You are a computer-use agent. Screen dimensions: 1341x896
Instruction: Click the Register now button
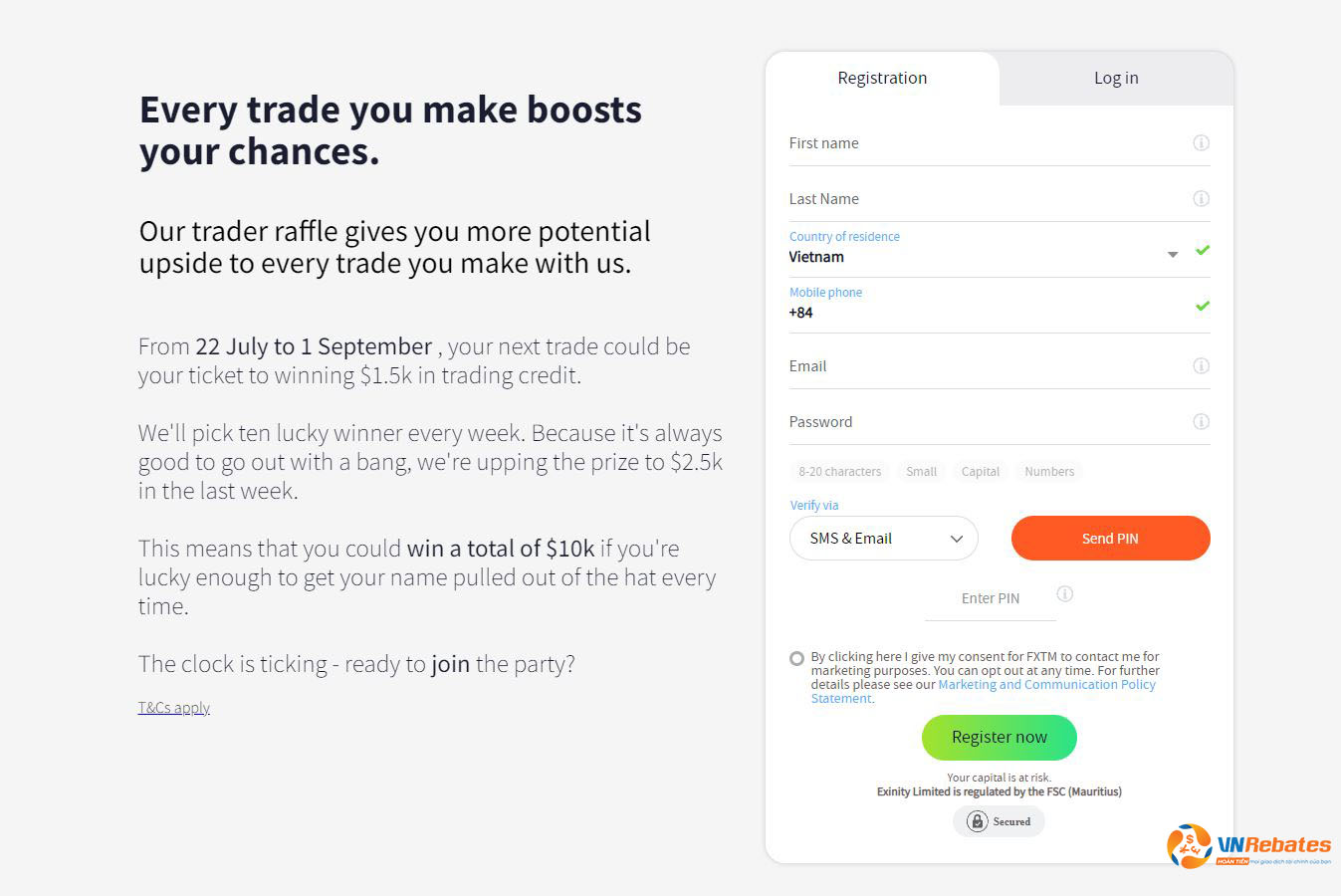1000,737
